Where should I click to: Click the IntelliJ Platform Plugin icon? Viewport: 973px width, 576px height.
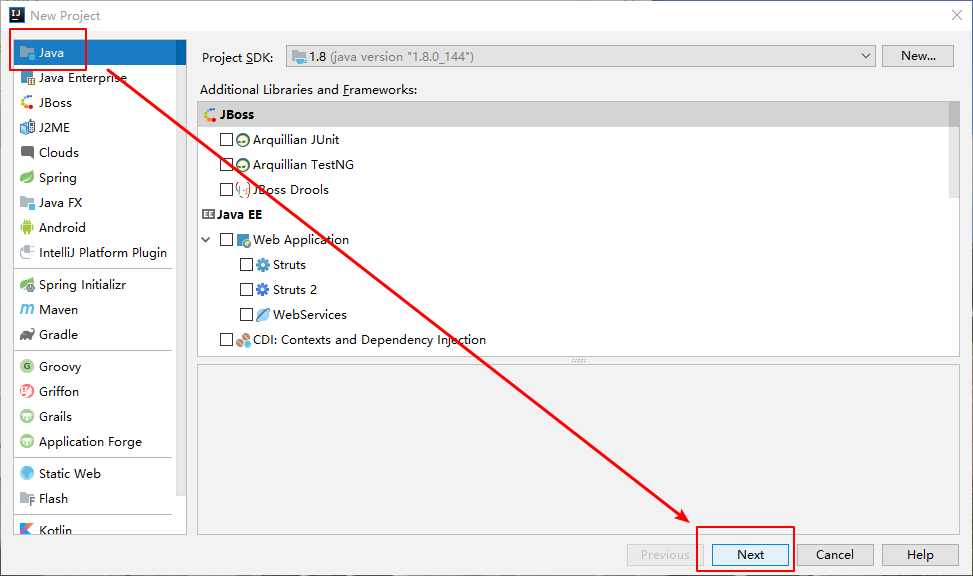[27, 252]
